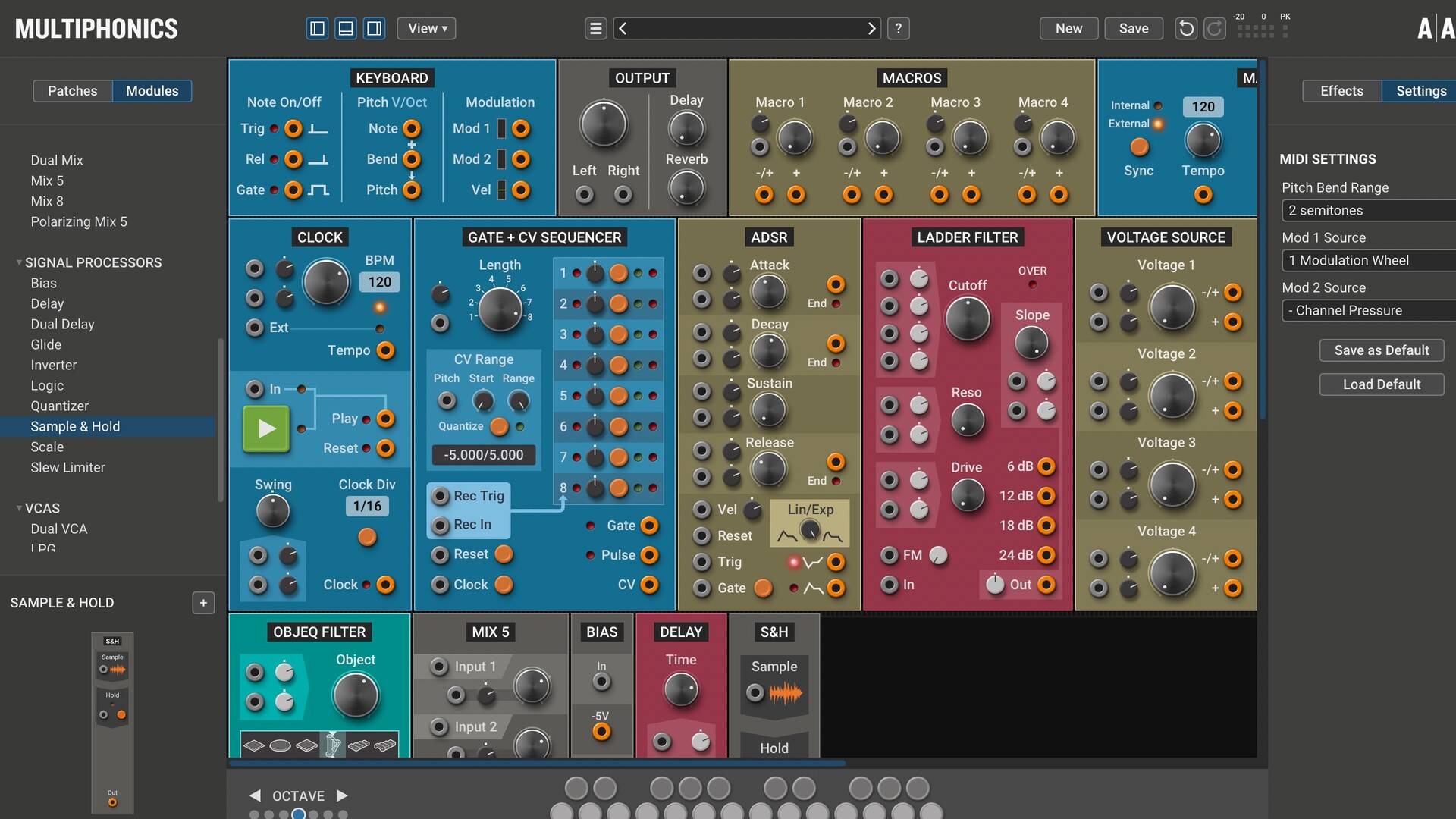Click the Gate output jack in Keyboard
Screen dimensions: 1456x819
tap(293, 190)
